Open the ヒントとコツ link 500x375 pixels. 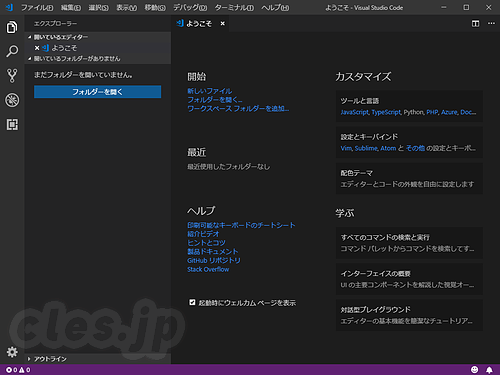point(206,243)
